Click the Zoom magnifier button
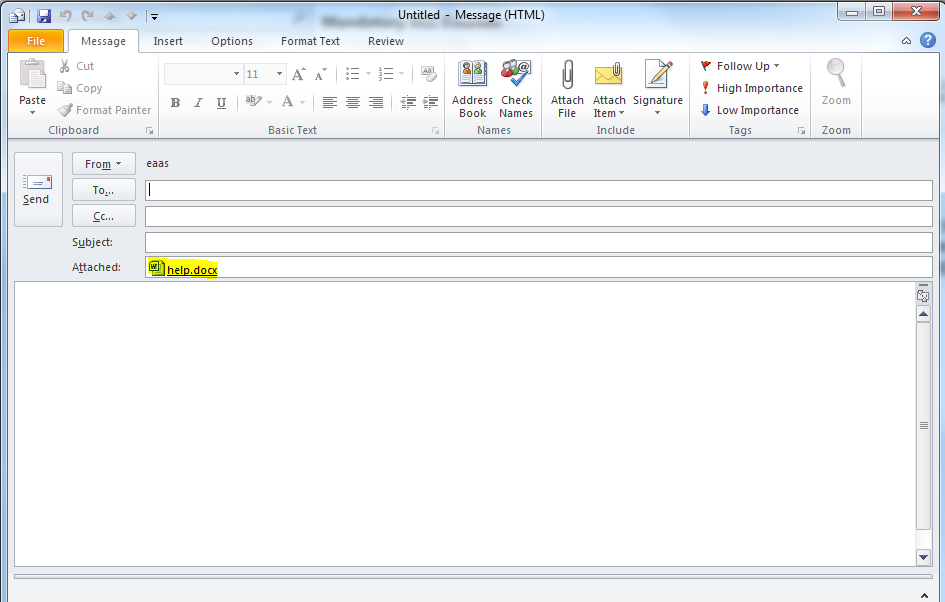Image resolution: width=945 pixels, height=602 pixels. [836, 83]
